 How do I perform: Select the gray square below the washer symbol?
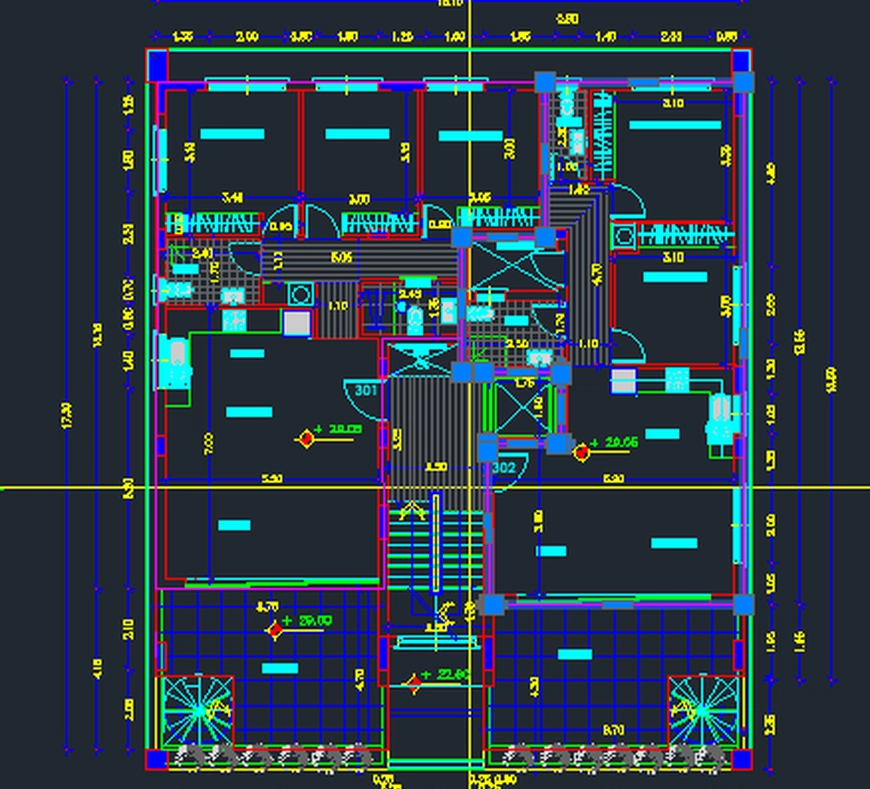pyautogui.click(x=297, y=323)
